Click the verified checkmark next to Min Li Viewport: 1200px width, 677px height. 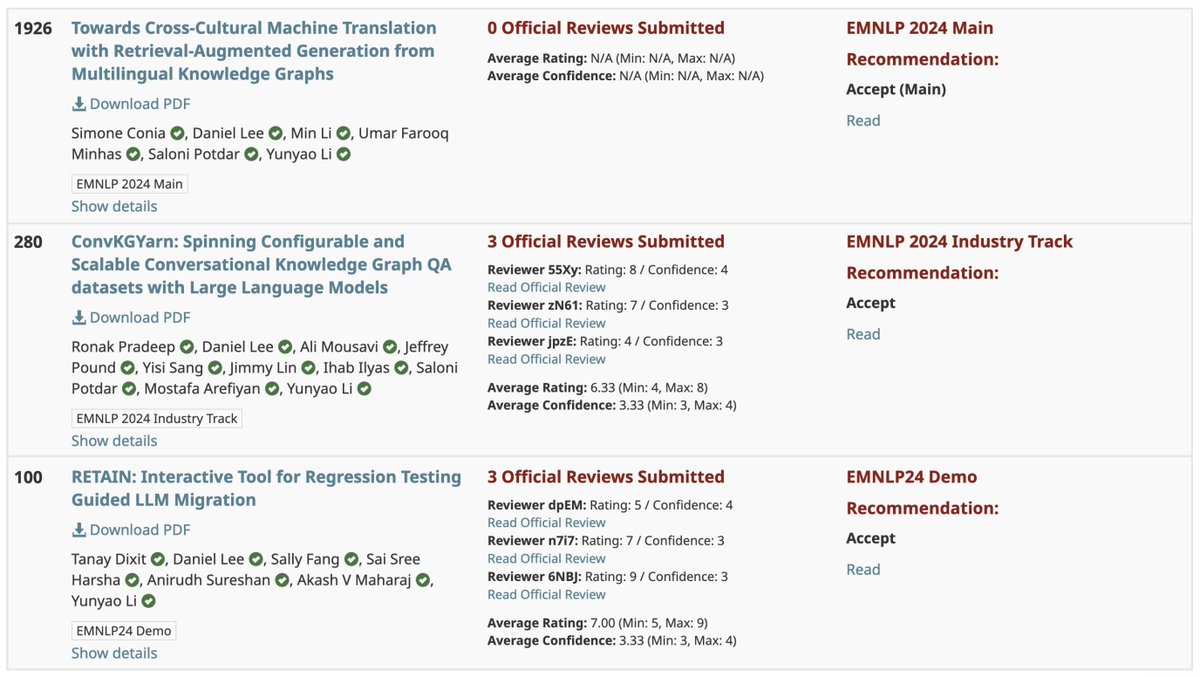(x=343, y=133)
